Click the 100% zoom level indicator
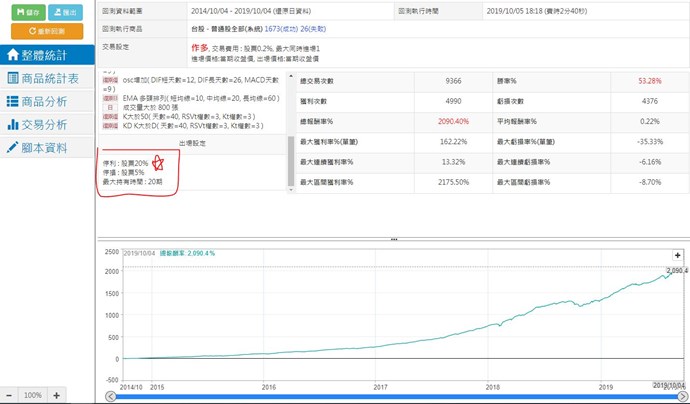The height and width of the screenshot is (404, 690). click(33, 395)
